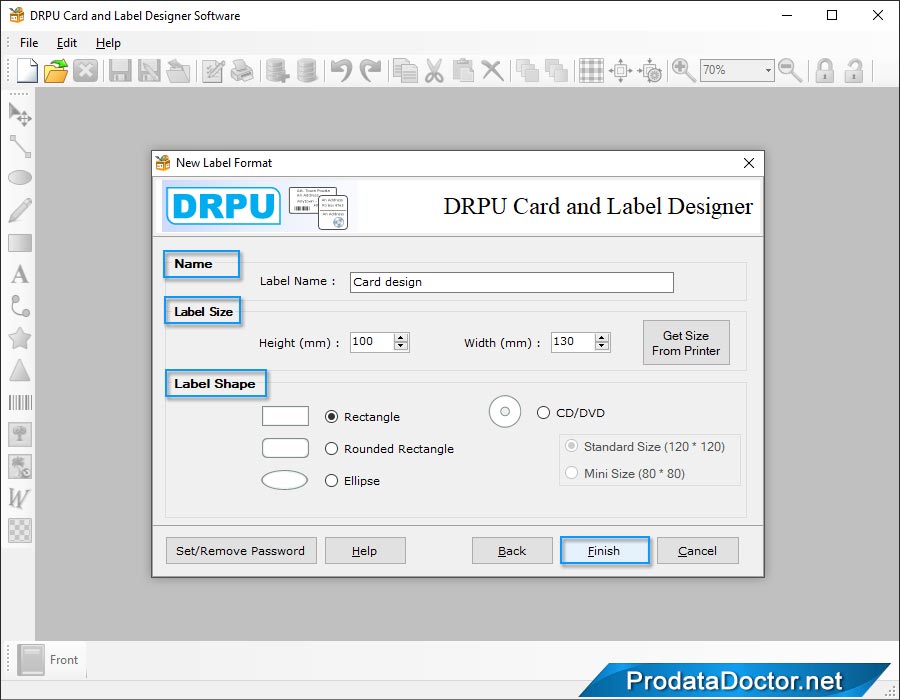Screen dimensions: 900x700
Task: Click the Zoom in magnifier icon
Action: tap(684, 71)
